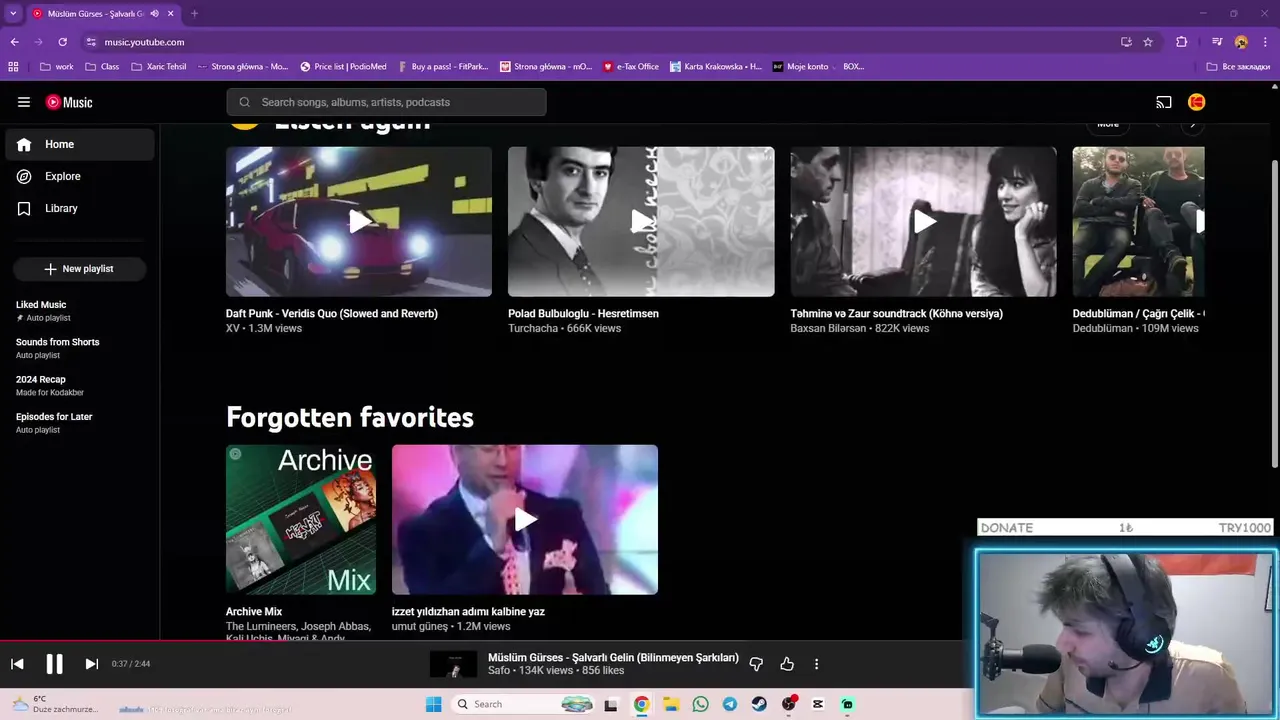Image resolution: width=1280 pixels, height=720 pixels.
Task: Go to the Home section
Action: coord(80,144)
